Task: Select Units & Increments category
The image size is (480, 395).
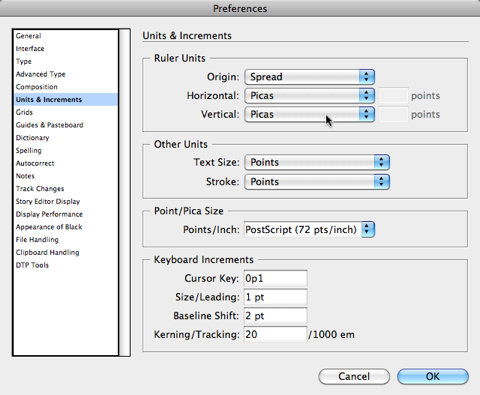Action: click(66, 100)
